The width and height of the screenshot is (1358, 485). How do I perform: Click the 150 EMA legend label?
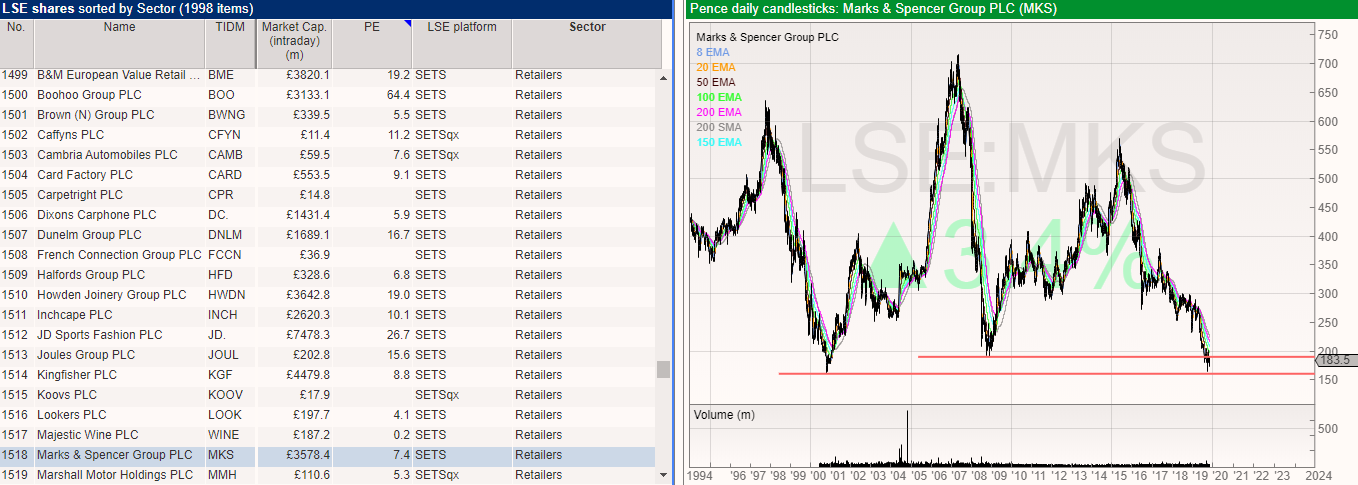[720, 142]
